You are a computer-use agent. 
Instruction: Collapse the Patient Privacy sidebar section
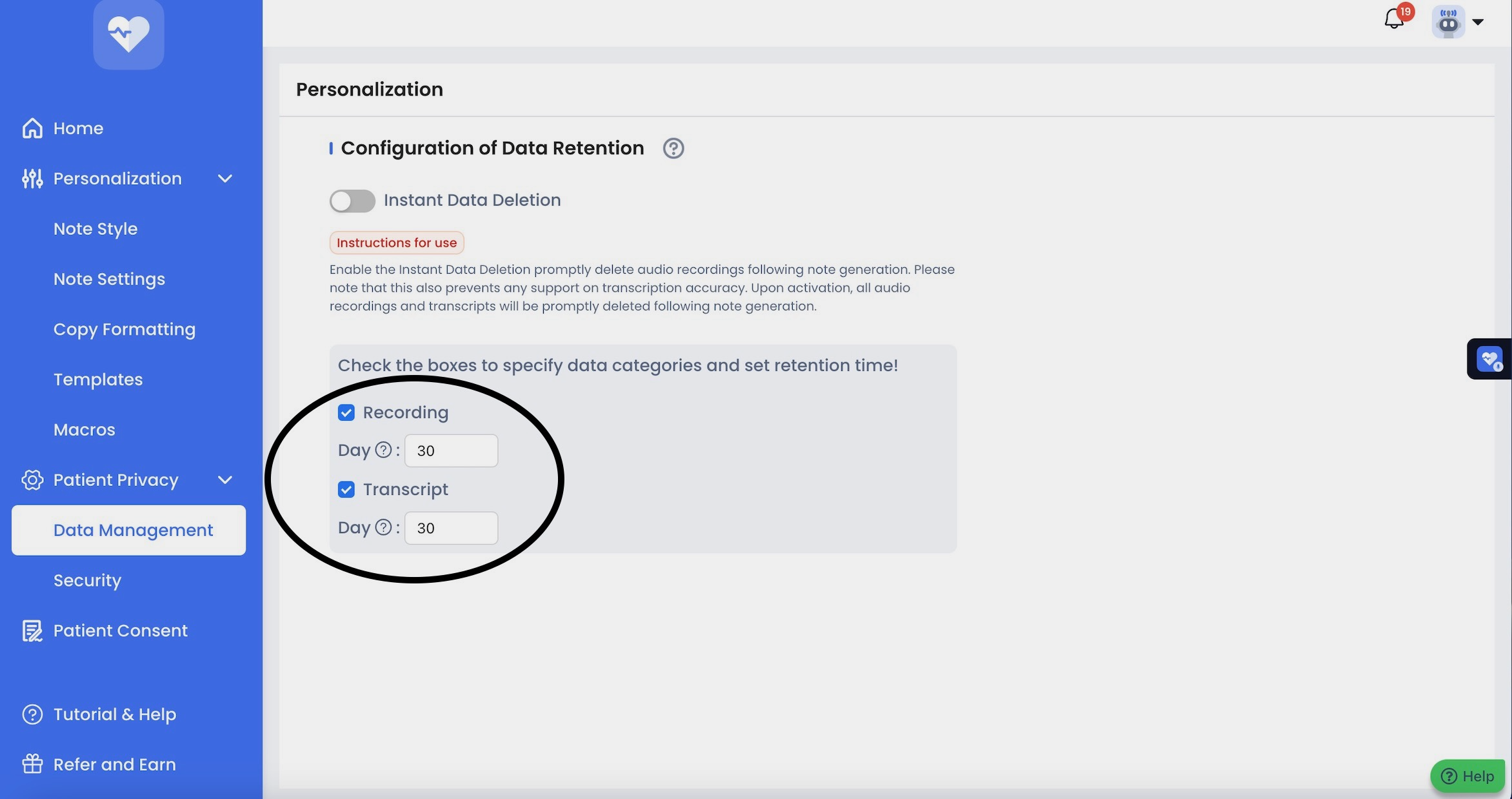225,480
